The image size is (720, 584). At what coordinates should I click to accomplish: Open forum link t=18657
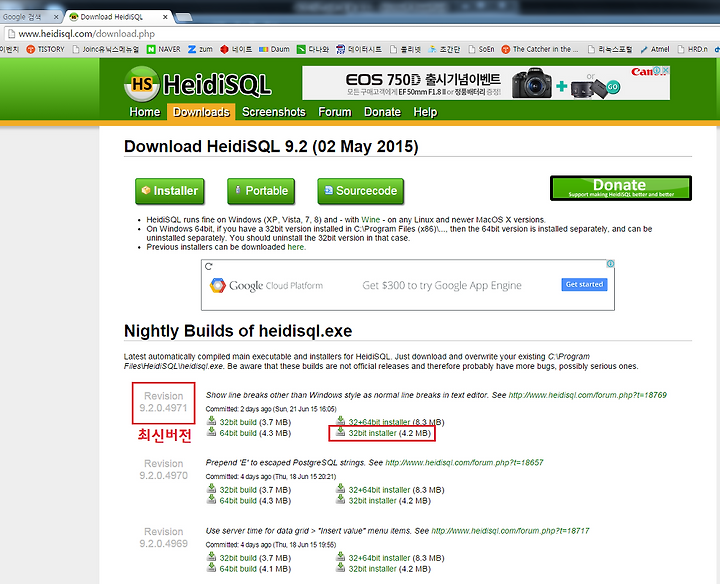pos(464,462)
